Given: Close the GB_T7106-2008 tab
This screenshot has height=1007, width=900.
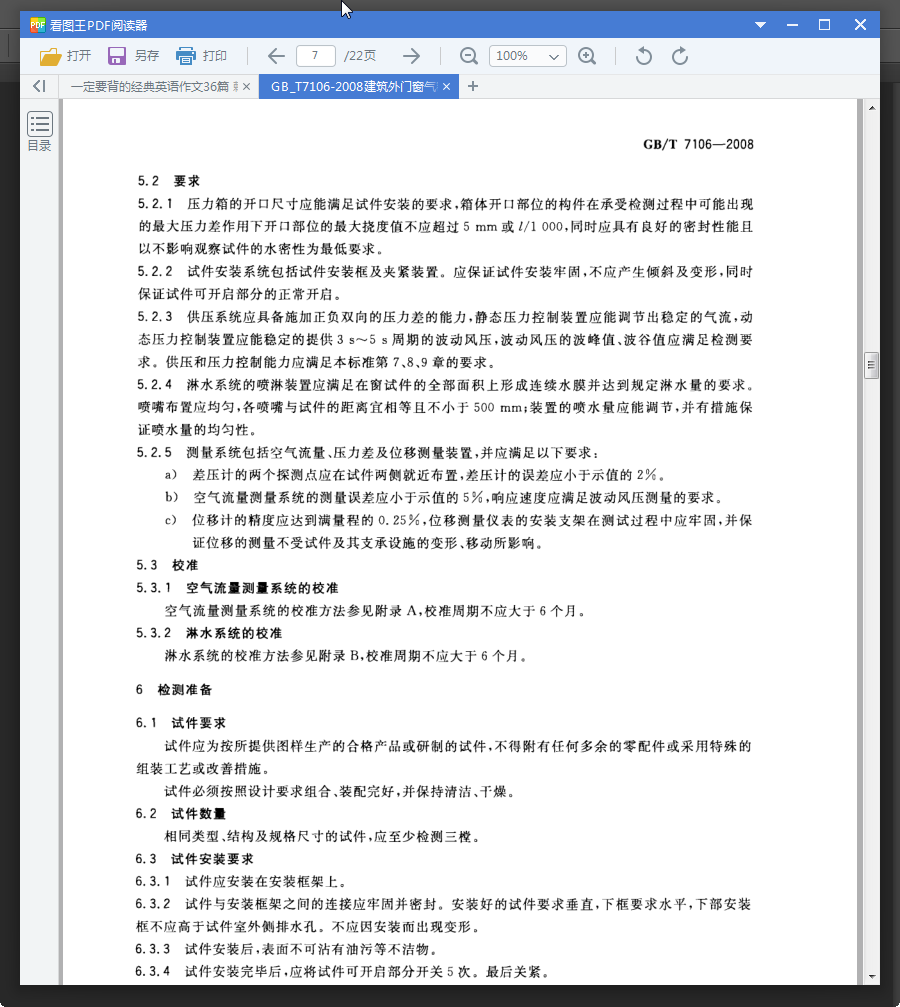Looking at the screenshot, I should tap(446, 86).
